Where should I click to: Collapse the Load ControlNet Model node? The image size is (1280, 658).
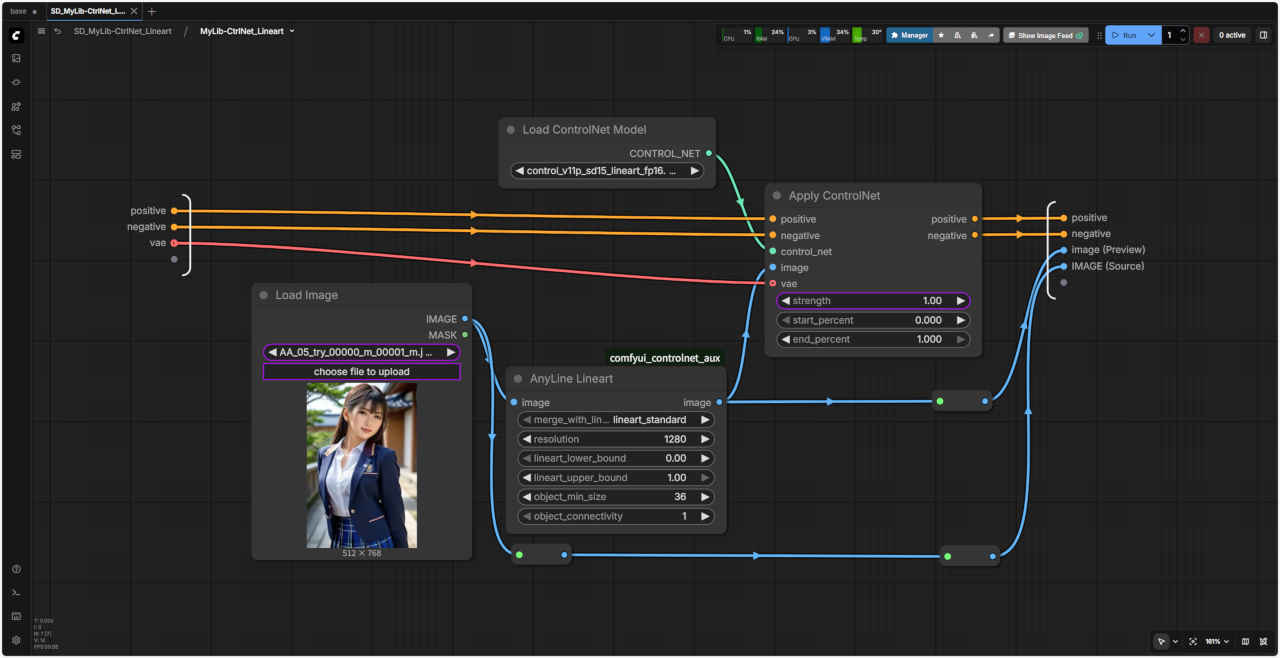[x=510, y=130]
